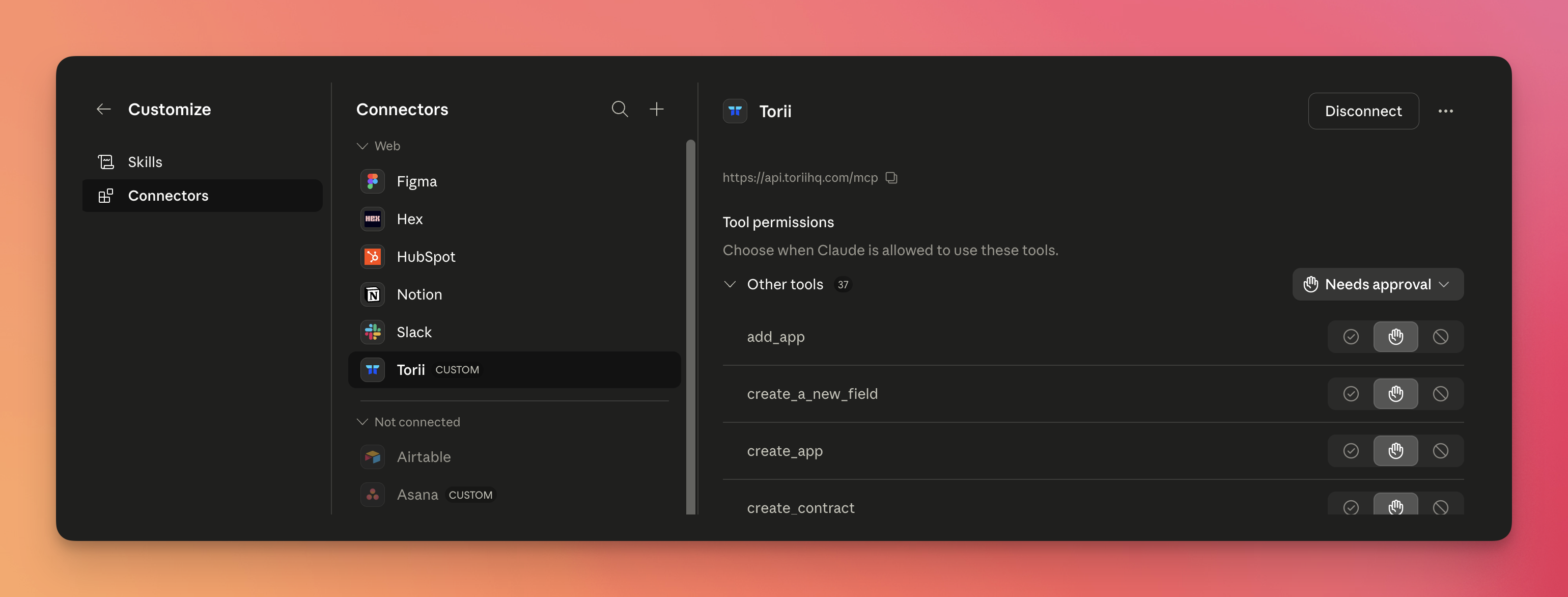The height and width of the screenshot is (597, 1568).
Task: Select the Airtable connector
Action: click(514, 457)
